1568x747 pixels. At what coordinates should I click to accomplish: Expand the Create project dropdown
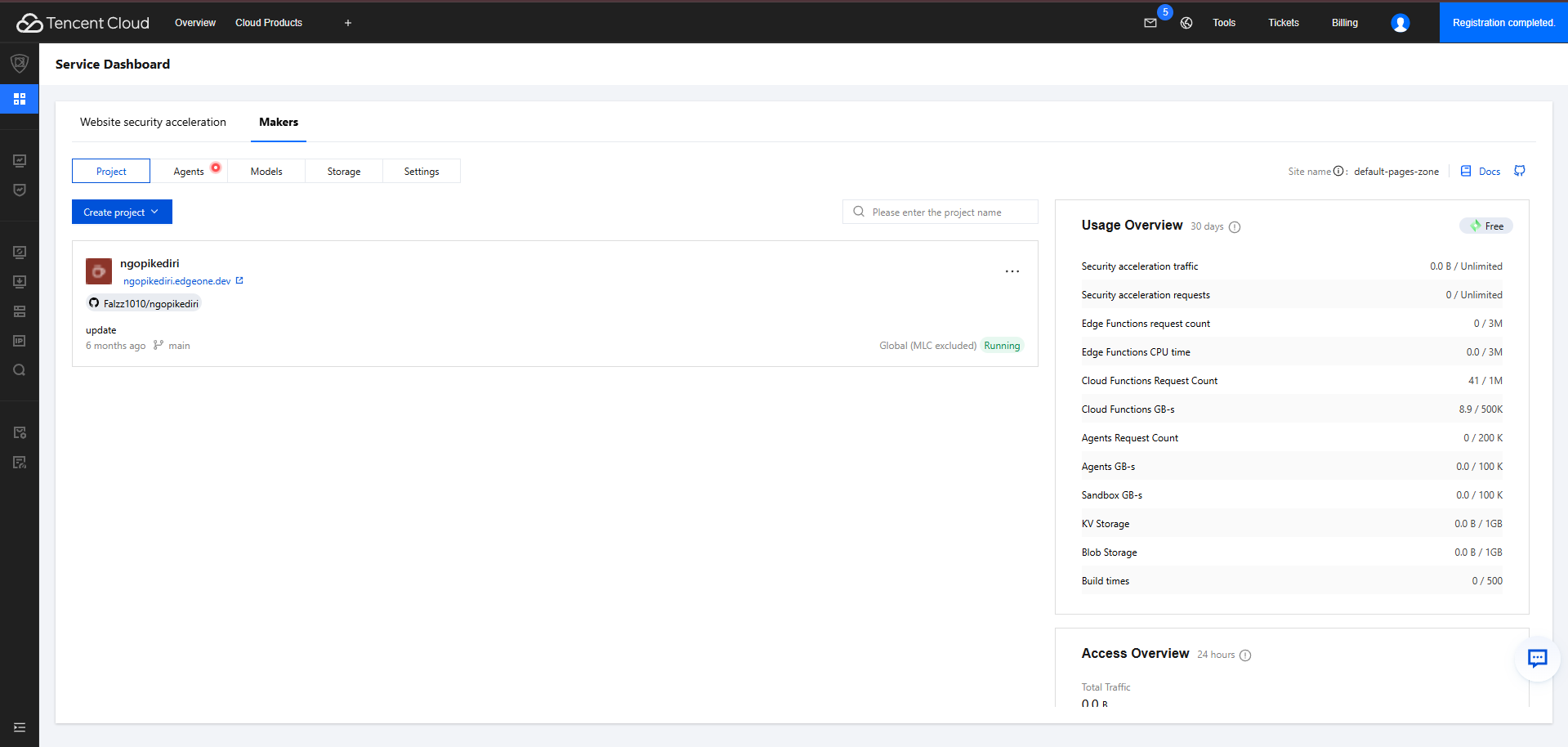point(122,212)
